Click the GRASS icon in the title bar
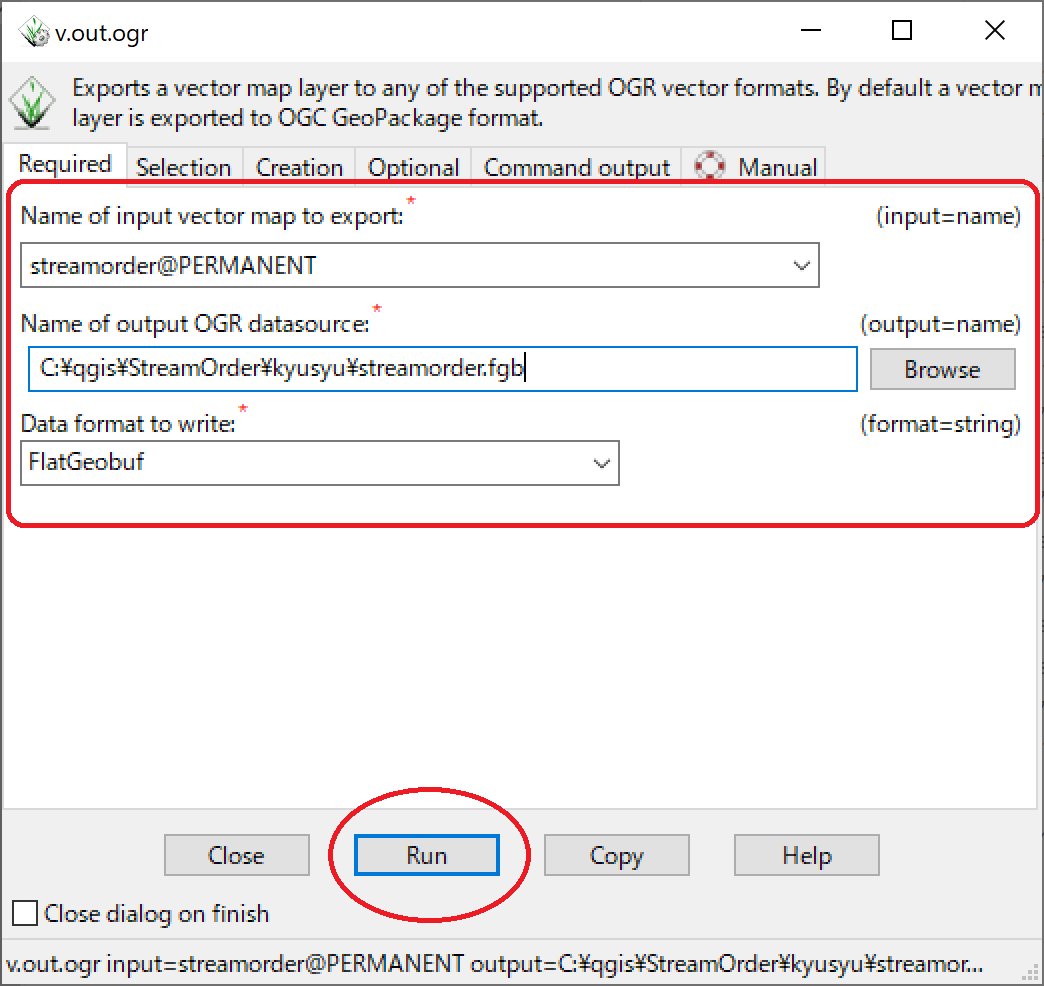Image resolution: width=1044 pixels, height=986 pixels. pyautogui.click(x=33, y=31)
